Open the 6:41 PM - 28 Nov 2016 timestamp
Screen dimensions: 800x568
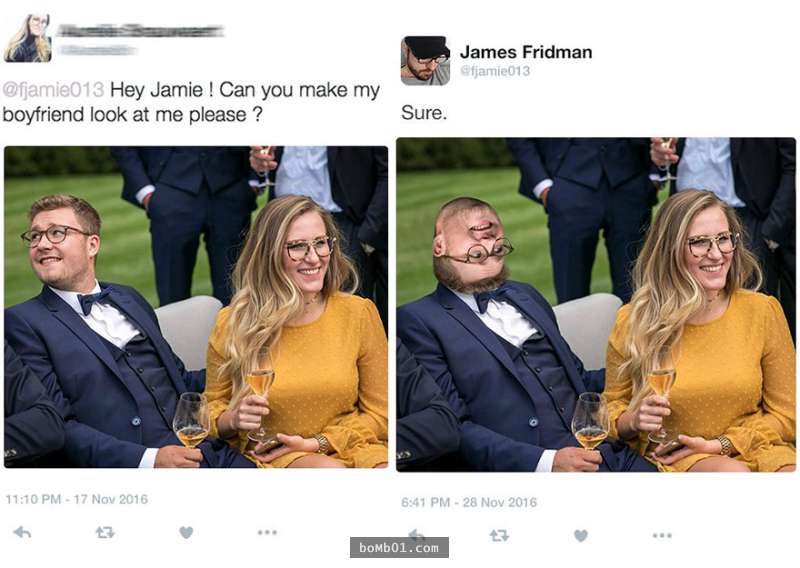click(469, 502)
